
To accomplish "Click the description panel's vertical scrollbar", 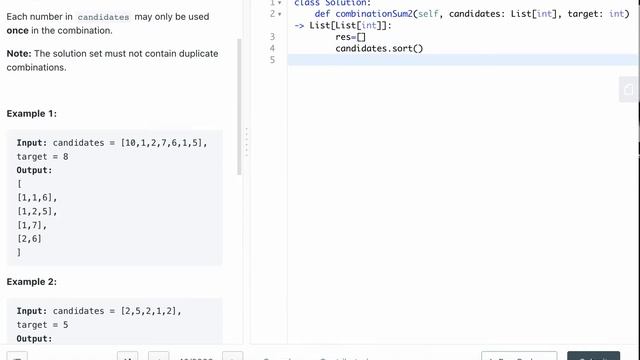I will click(x=239, y=107).
